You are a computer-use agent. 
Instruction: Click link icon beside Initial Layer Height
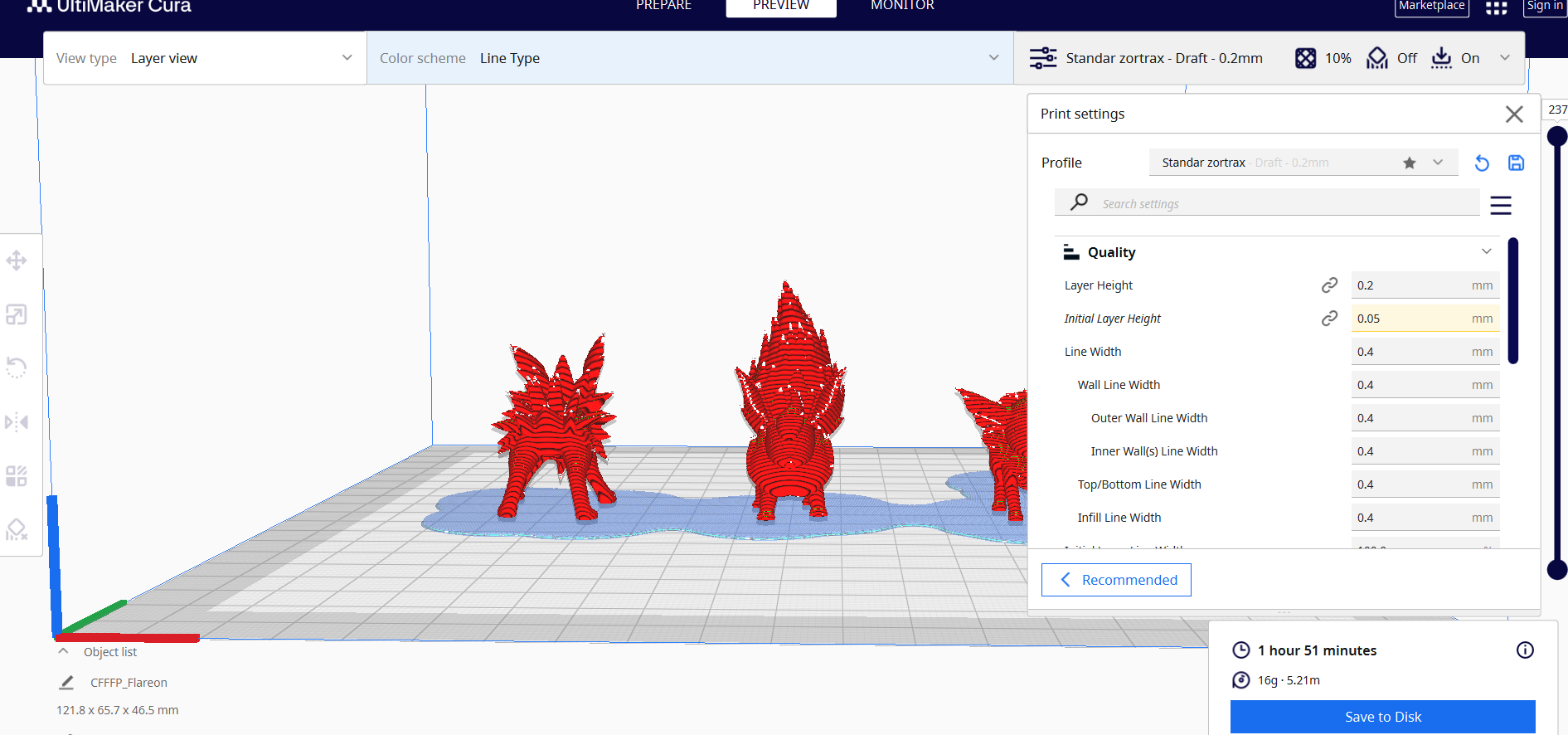1329,319
